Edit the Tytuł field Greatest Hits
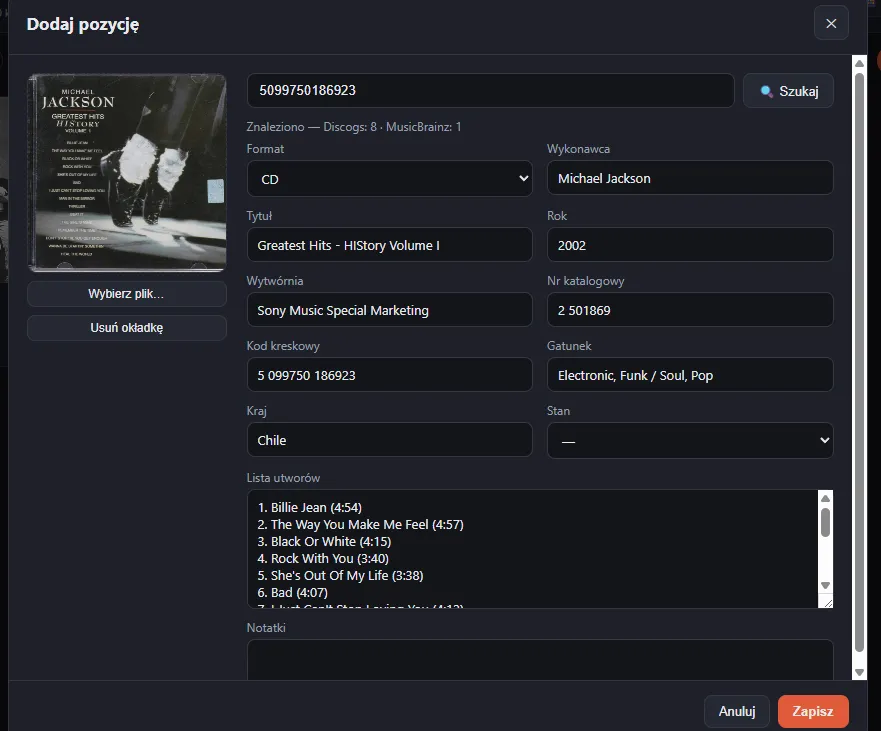 pyautogui.click(x=389, y=245)
